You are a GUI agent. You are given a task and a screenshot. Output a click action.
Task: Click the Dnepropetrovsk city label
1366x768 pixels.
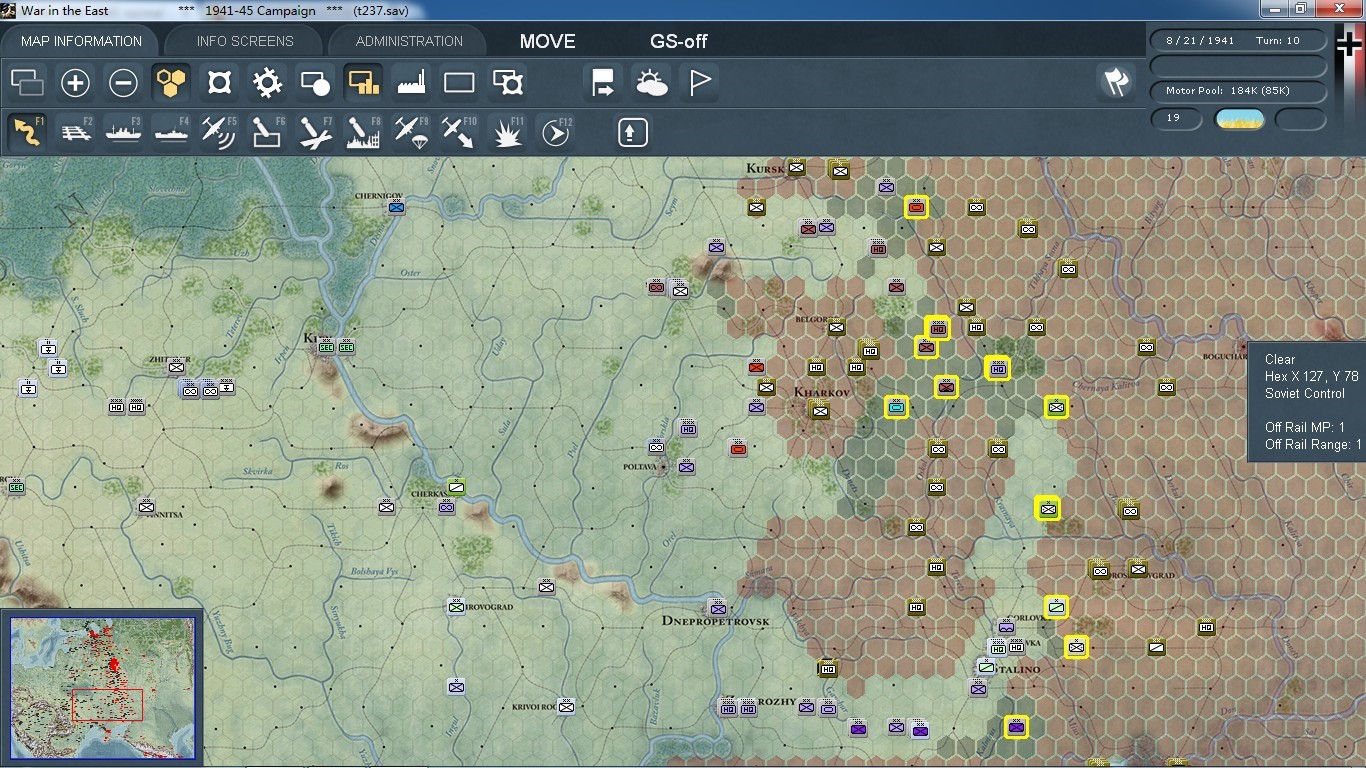click(x=715, y=622)
